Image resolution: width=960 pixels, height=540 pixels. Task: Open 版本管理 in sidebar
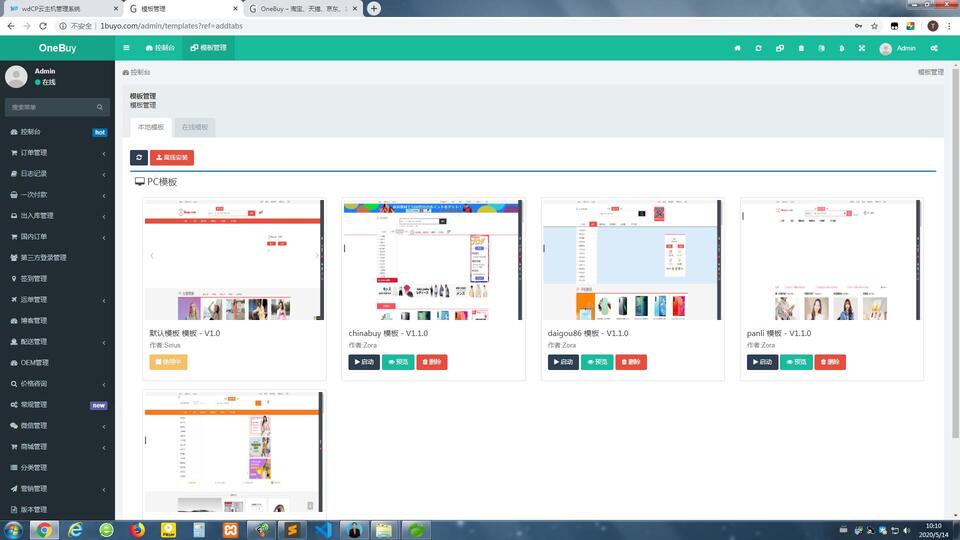click(x=58, y=509)
